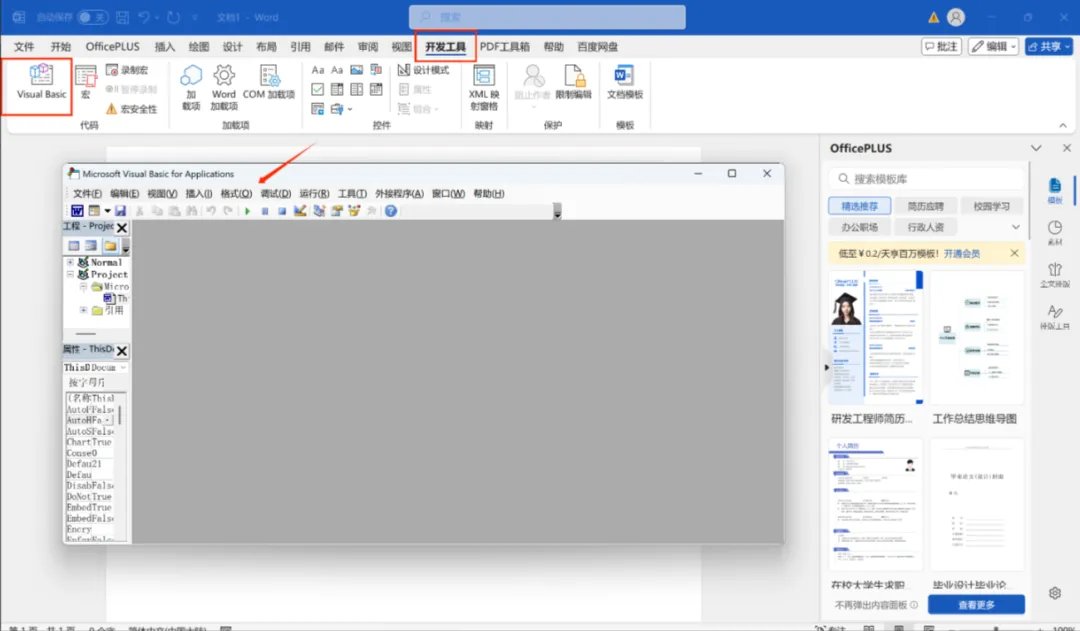Switch to 开发工具 developer ribbon tab
Screen dimensions: 1080x631
pyautogui.click(x=446, y=47)
